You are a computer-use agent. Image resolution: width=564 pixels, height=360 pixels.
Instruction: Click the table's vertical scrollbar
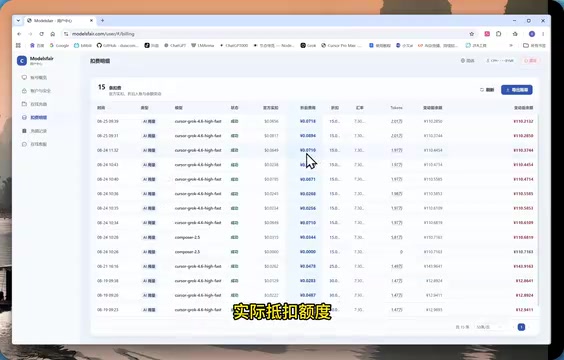pos(538,210)
